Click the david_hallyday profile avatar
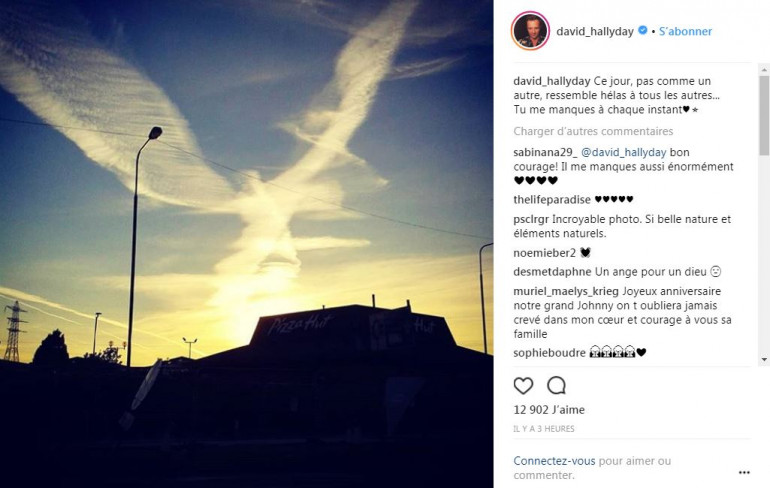 click(530, 31)
